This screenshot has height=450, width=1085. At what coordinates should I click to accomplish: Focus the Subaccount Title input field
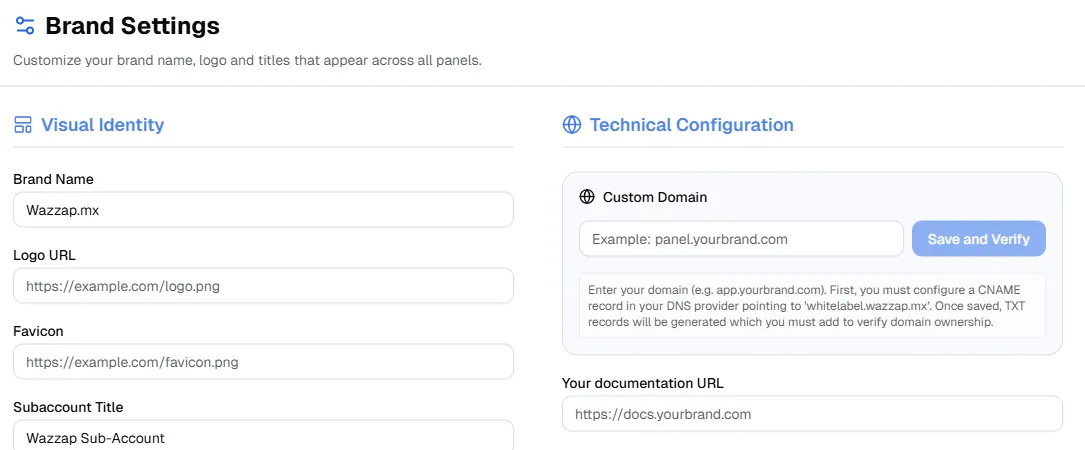263,436
